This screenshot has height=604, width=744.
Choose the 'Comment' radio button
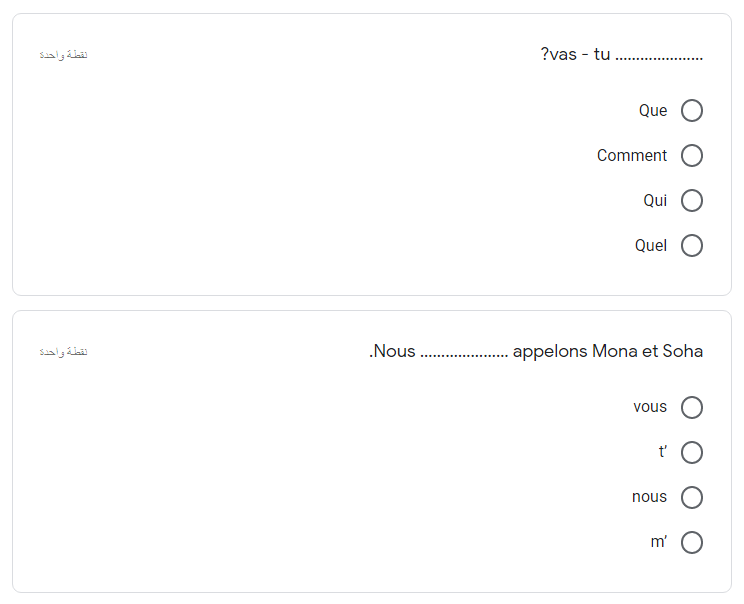pyautogui.click(x=691, y=156)
